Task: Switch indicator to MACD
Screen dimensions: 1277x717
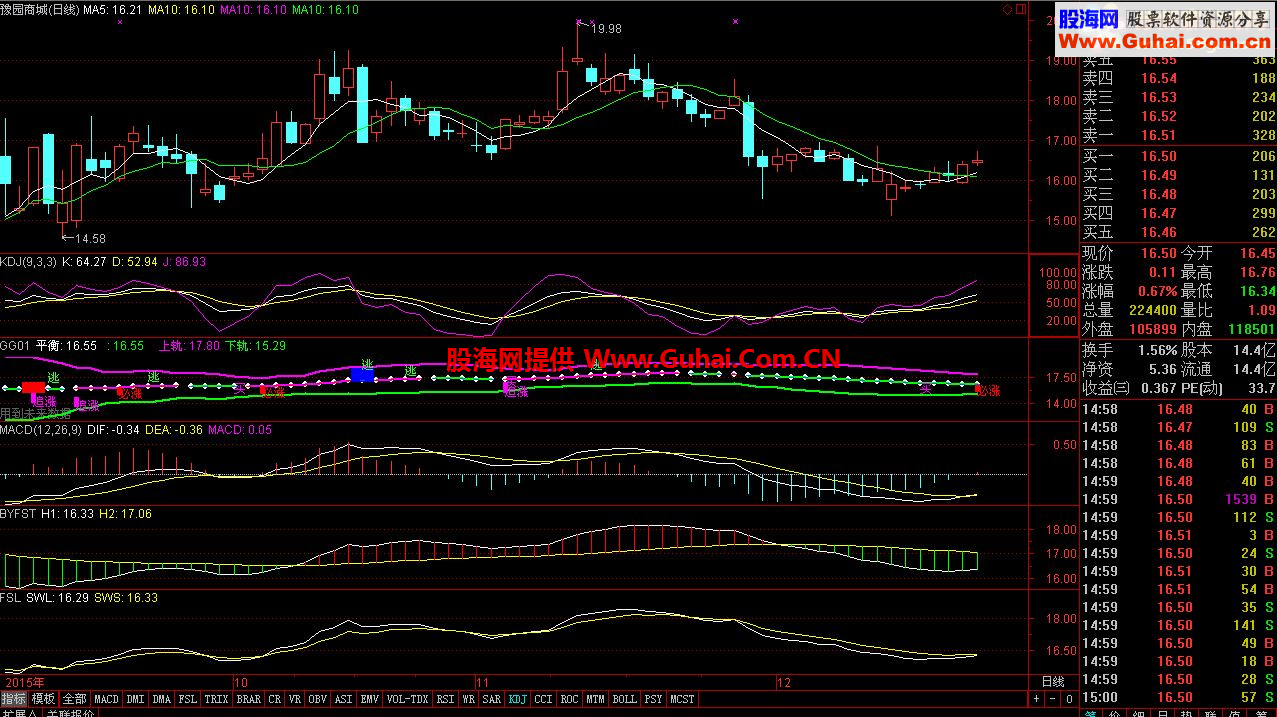Action: click(x=106, y=699)
